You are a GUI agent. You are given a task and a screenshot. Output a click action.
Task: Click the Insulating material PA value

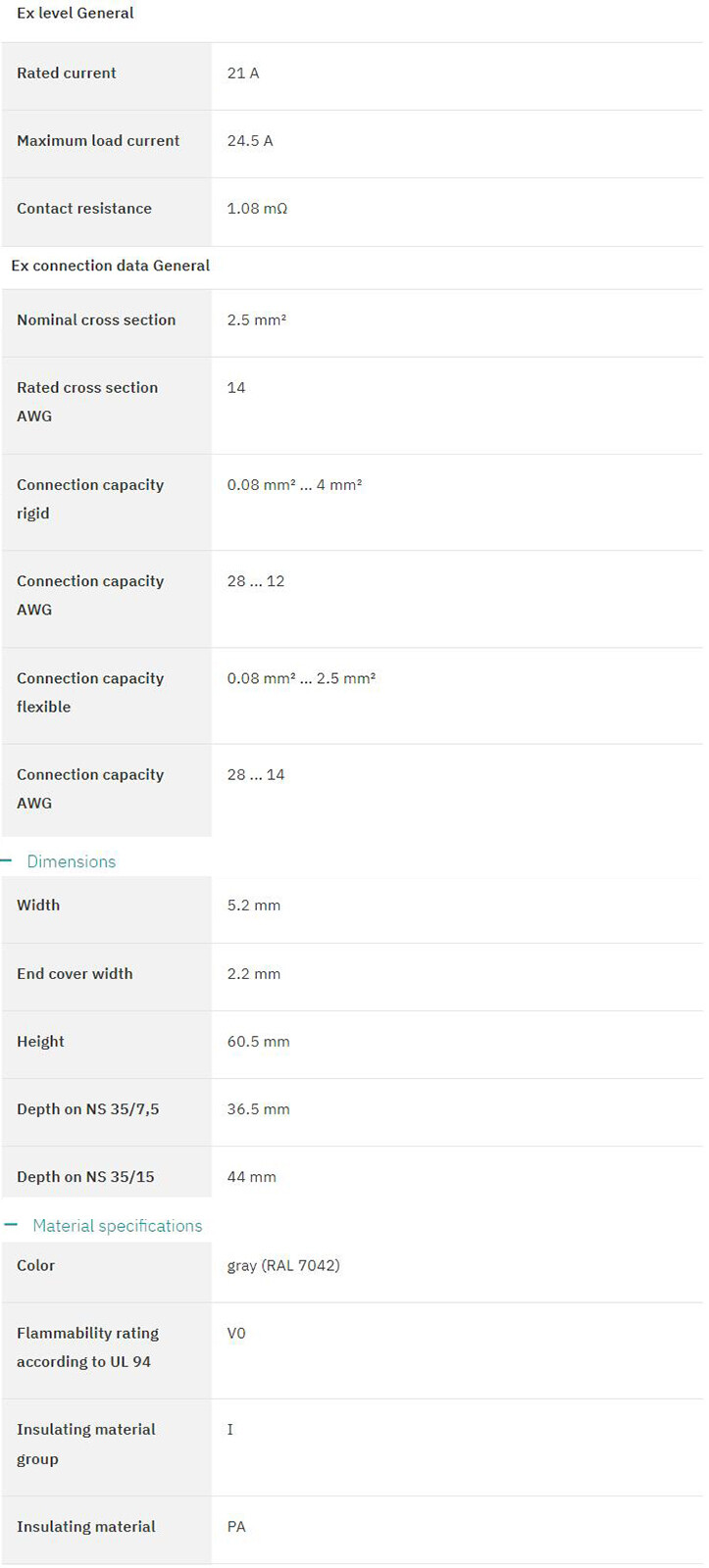coord(236,1527)
